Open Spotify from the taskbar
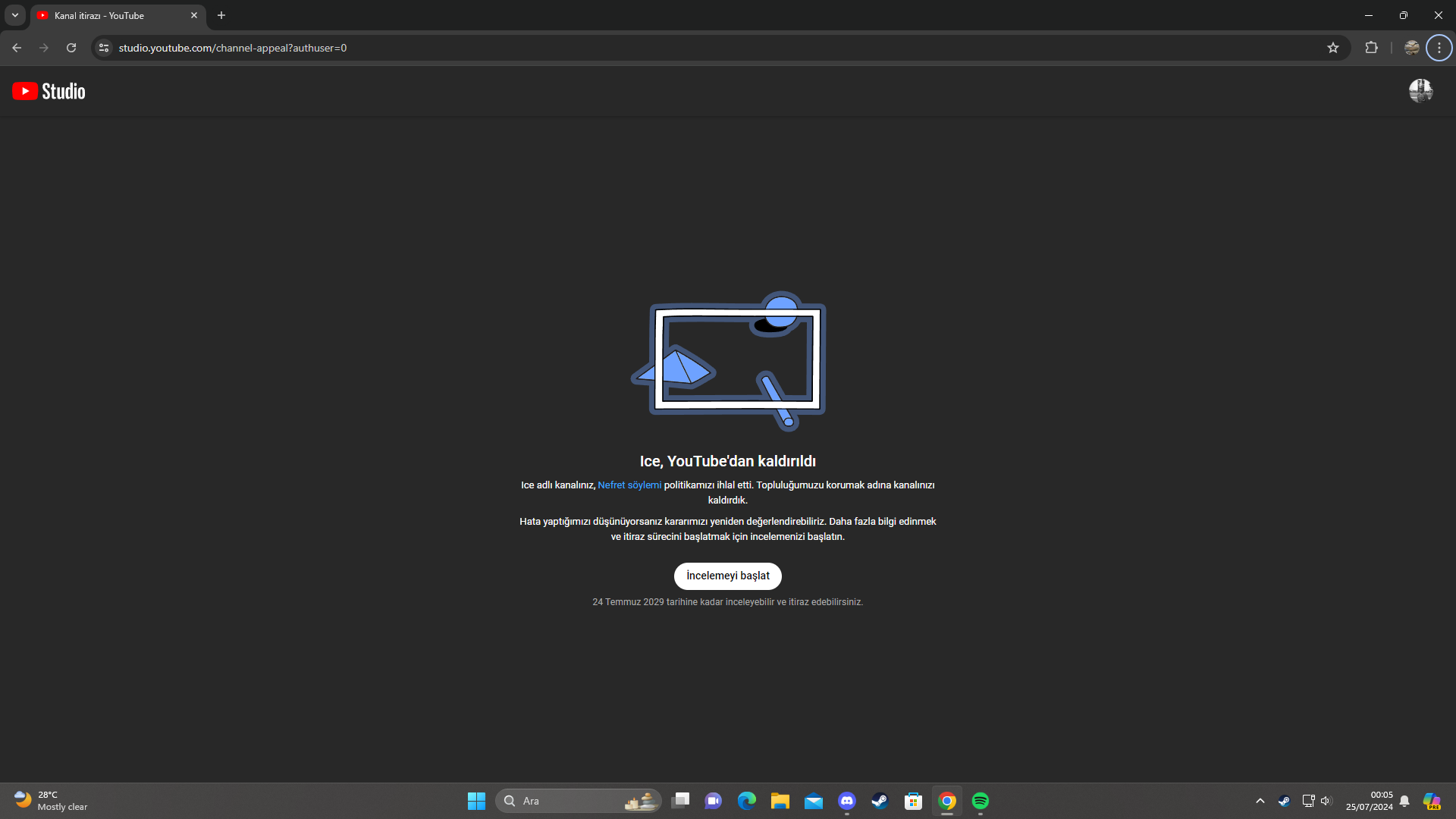Screen dimensions: 1456x819 [x=980, y=801]
